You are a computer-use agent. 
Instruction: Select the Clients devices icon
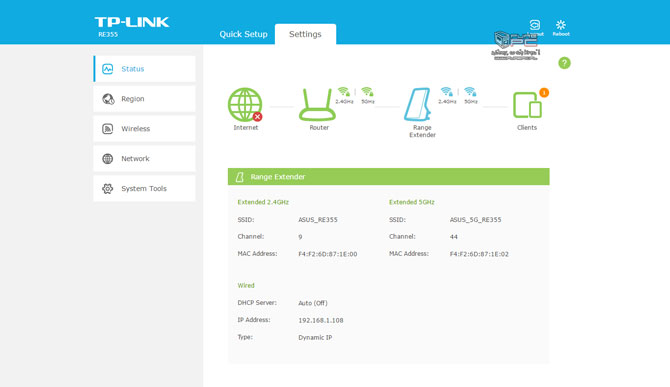click(527, 105)
